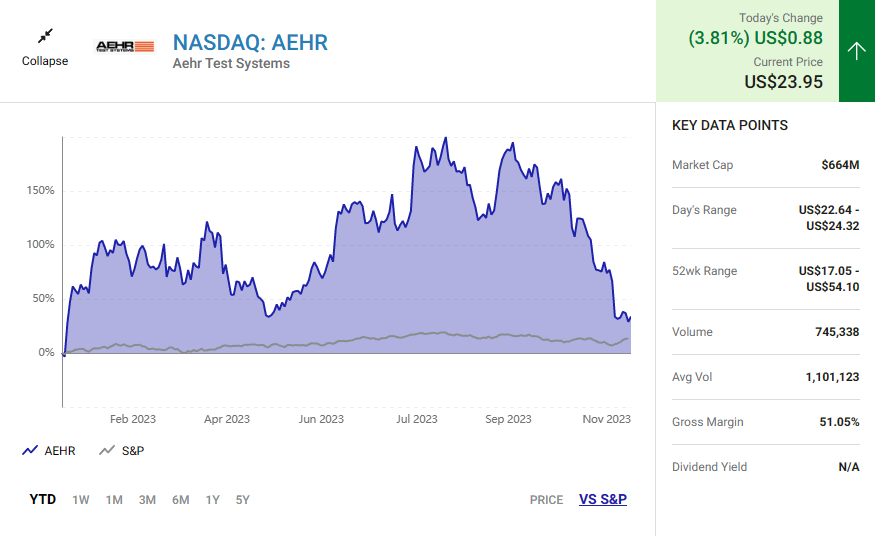This screenshot has width=875, height=536.
Task: Collapse the stock chart panel
Action: 45,46
